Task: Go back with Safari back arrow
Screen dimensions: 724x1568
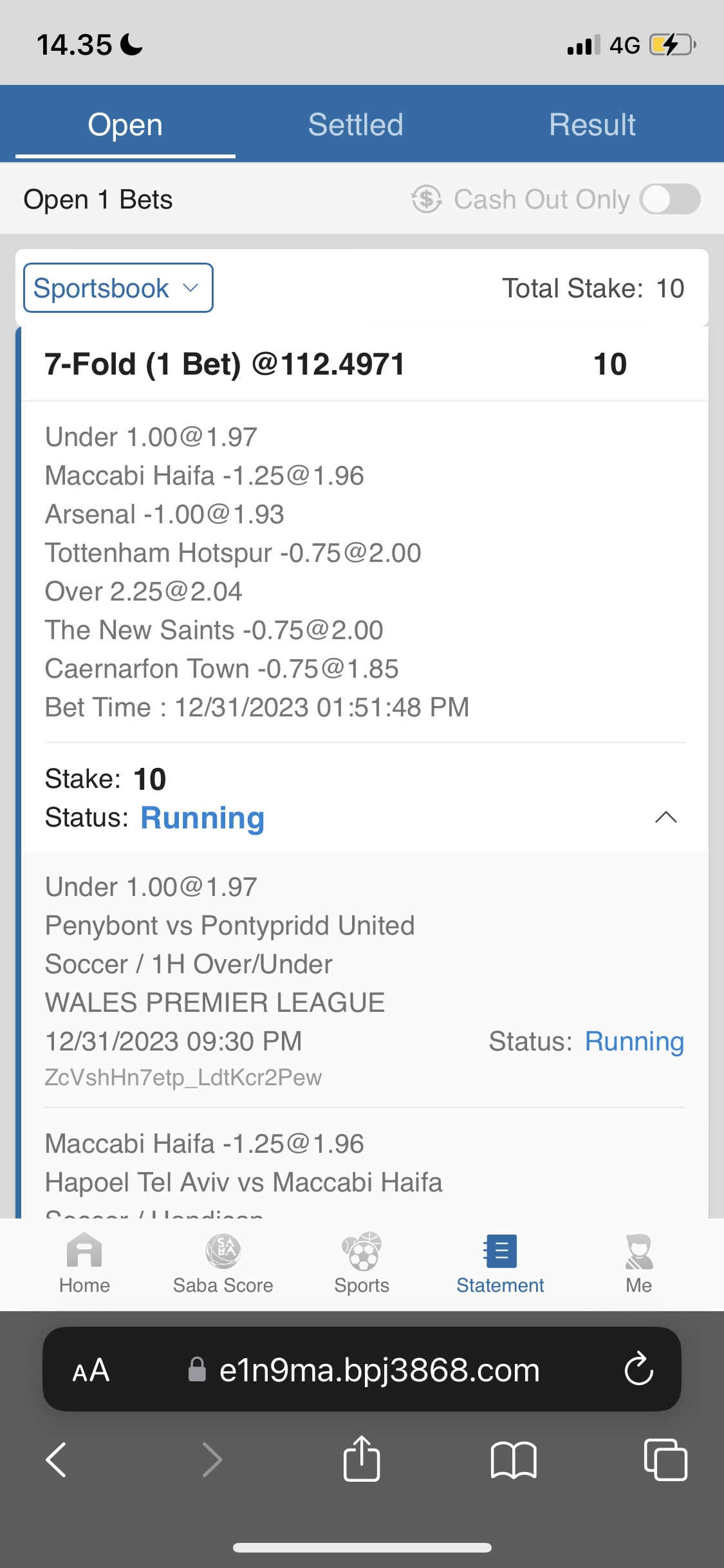Action: click(x=57, y=1459)
